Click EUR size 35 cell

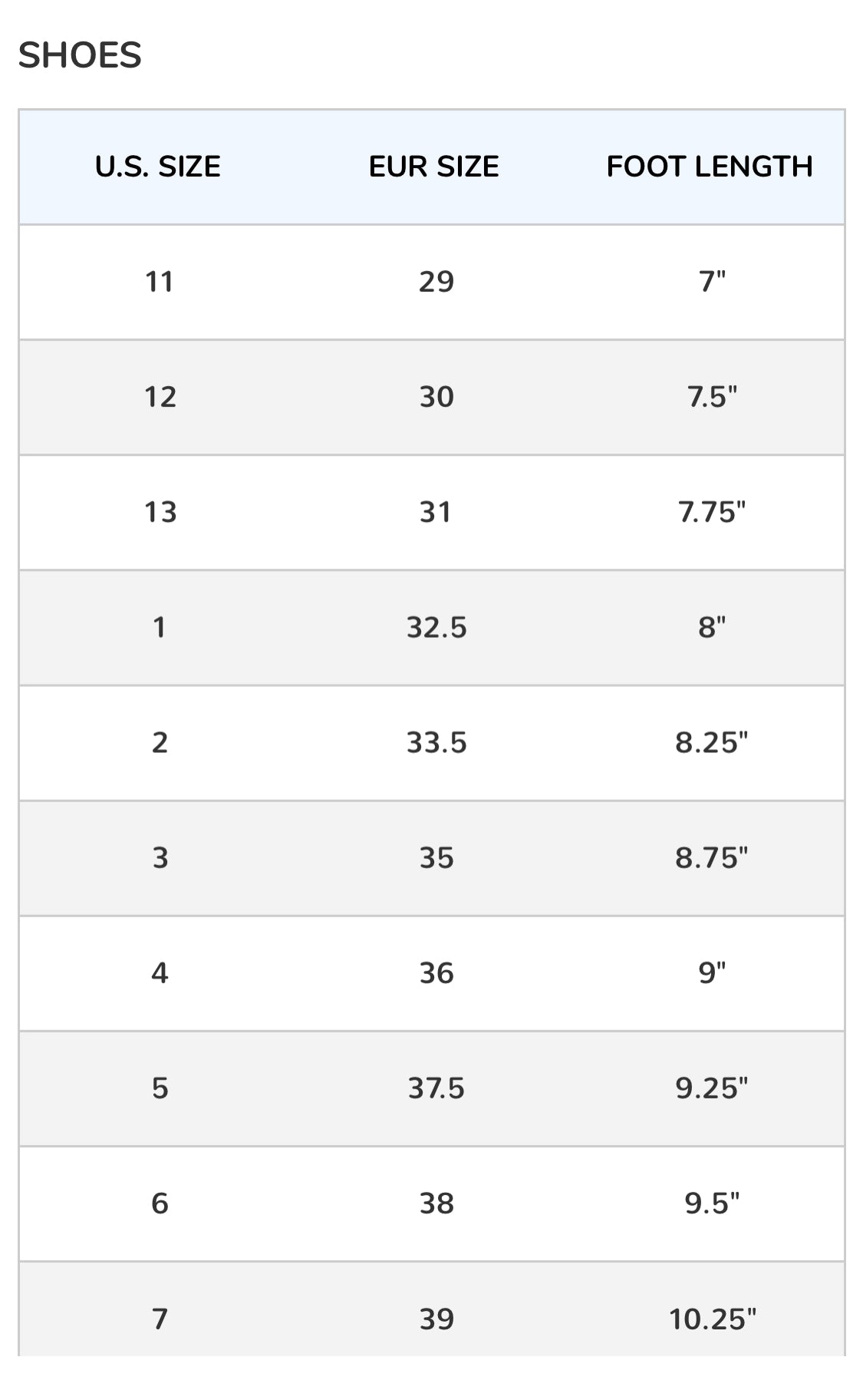(434, 857)
